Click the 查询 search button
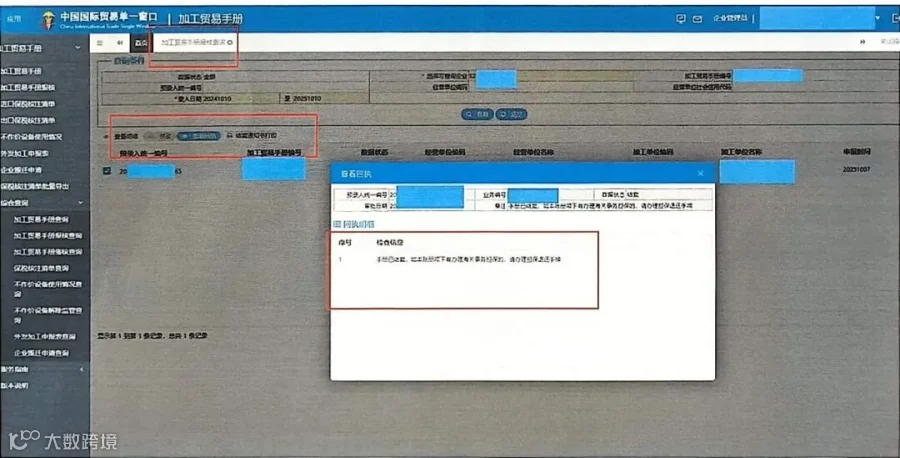900x458 pixels. tap(477, 114)
